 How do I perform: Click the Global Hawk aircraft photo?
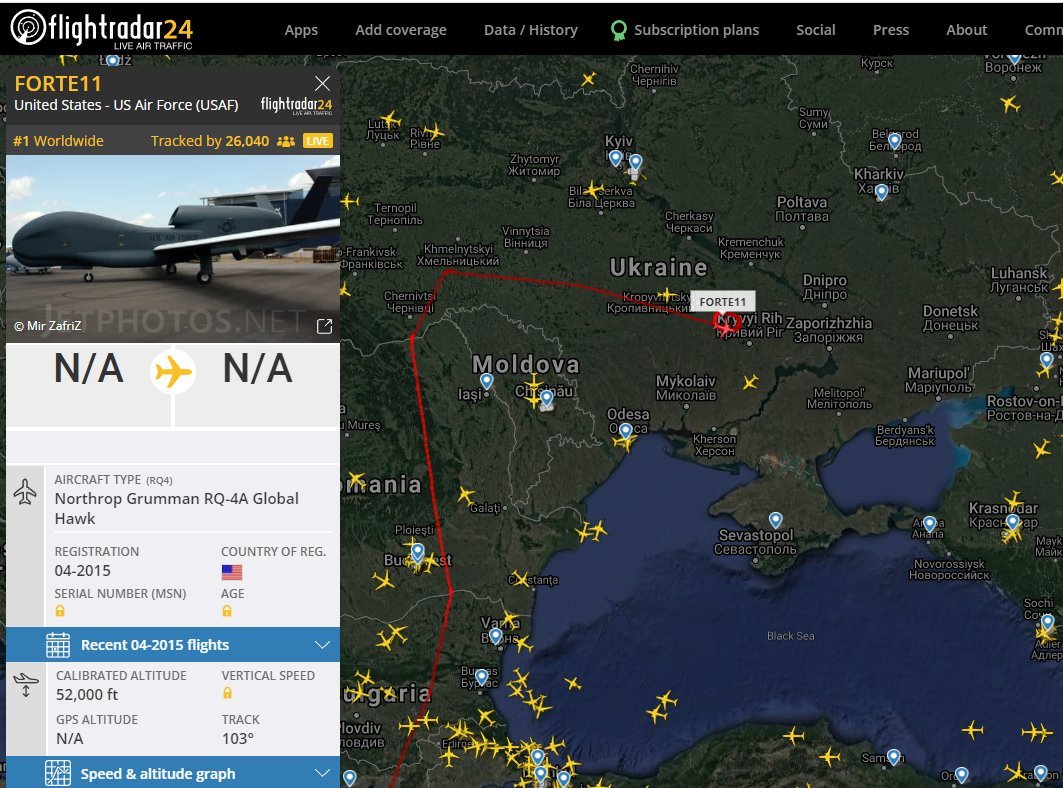pos(173,249)
